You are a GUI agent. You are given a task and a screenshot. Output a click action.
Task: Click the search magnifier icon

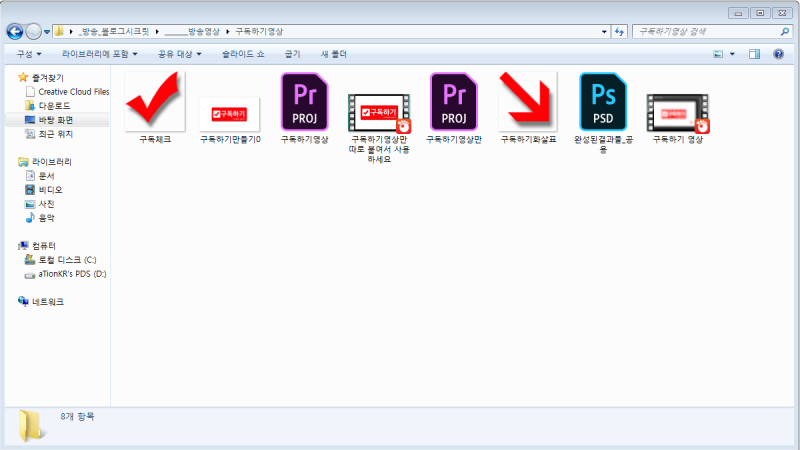(x=785, y=32)
